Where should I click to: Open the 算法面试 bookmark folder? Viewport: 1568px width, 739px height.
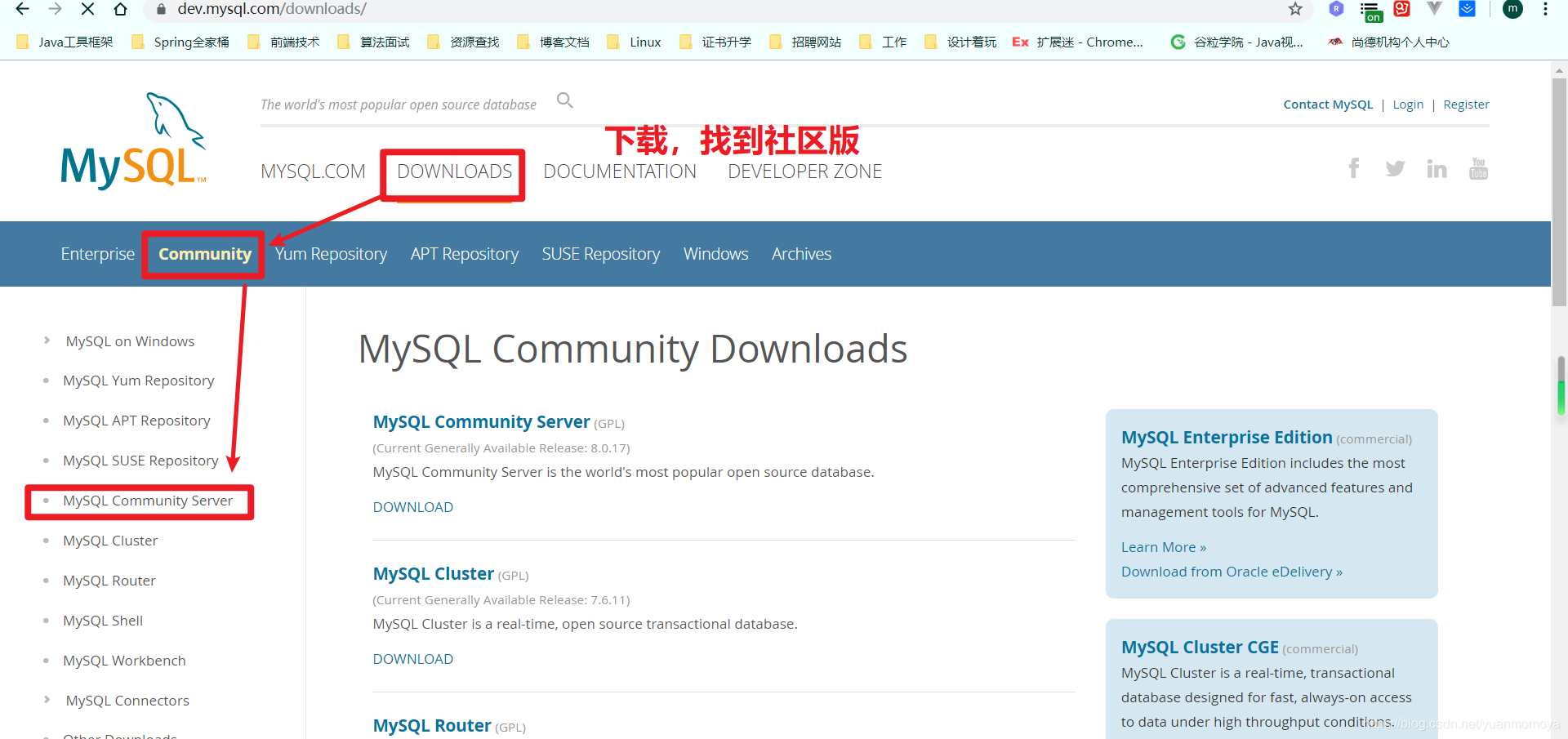coord(373,42)
